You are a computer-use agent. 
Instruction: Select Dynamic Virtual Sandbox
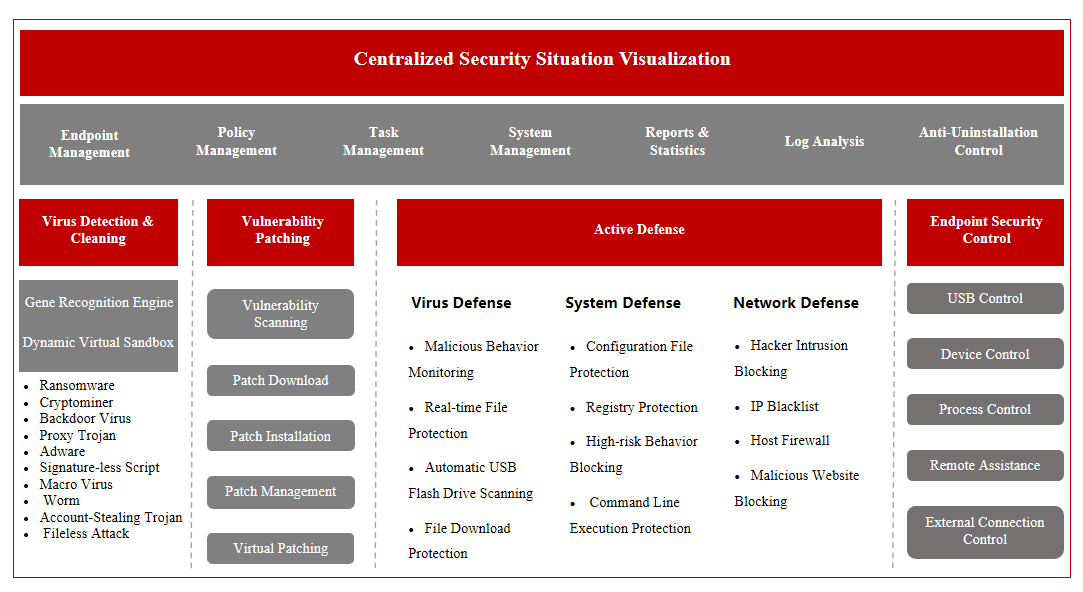pos(98,343)
